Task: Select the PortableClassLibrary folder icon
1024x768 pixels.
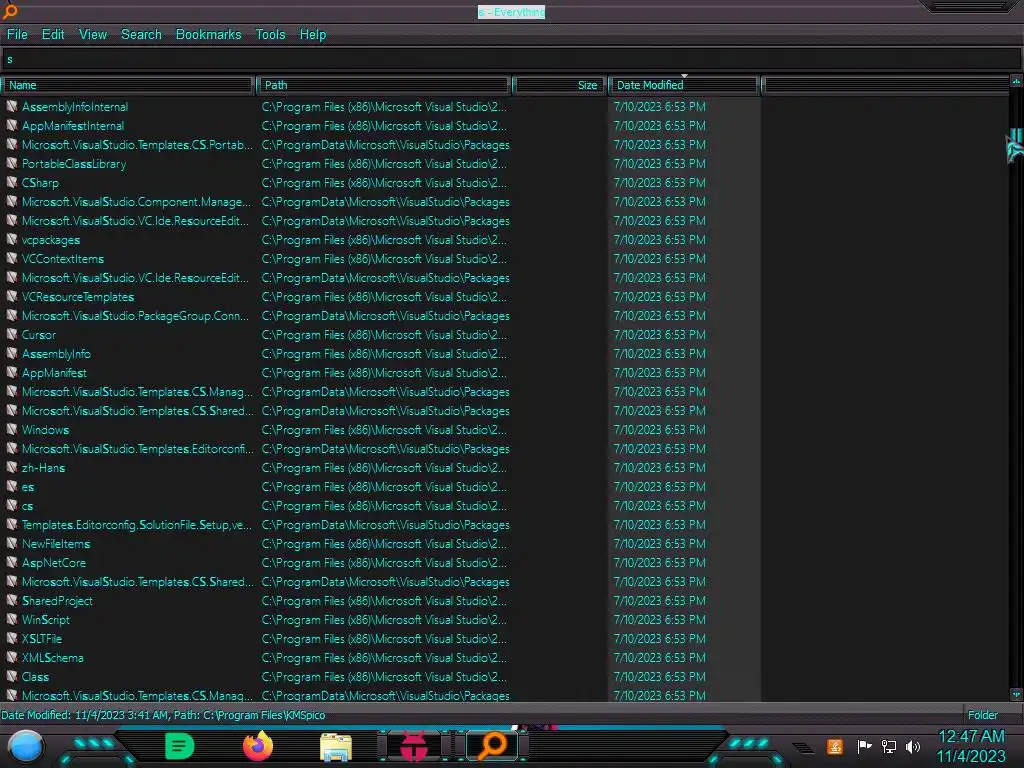Action: pos(12,163)
